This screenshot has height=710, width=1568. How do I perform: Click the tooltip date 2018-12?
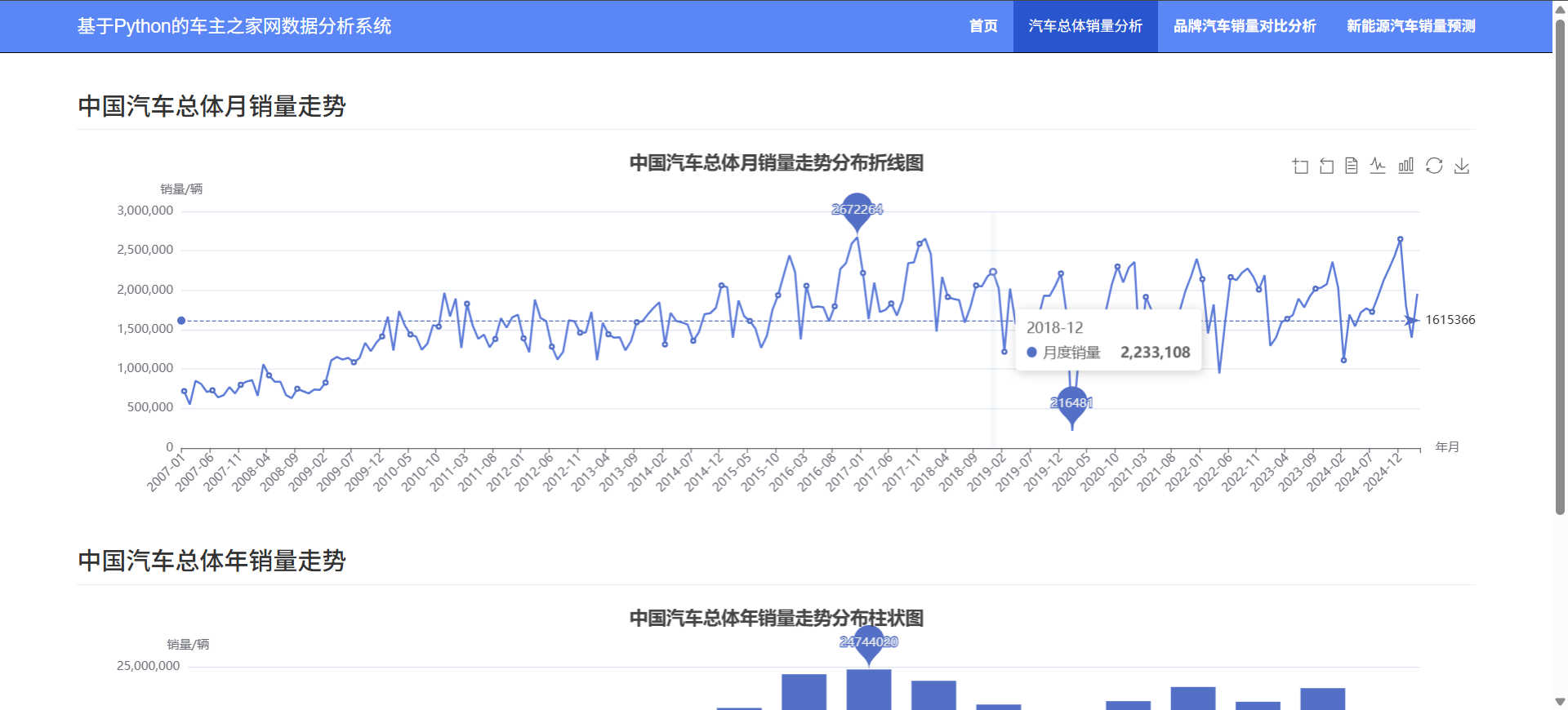pos(1054,327)
